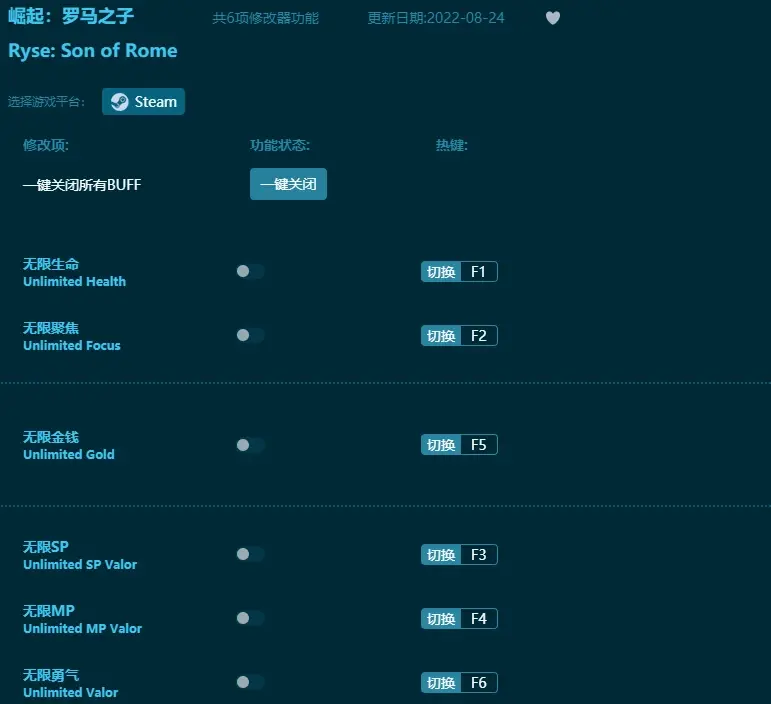This screenshot has width=771, height=704.
Task: Click the Unlimited Health label
Action: point(74,282)
